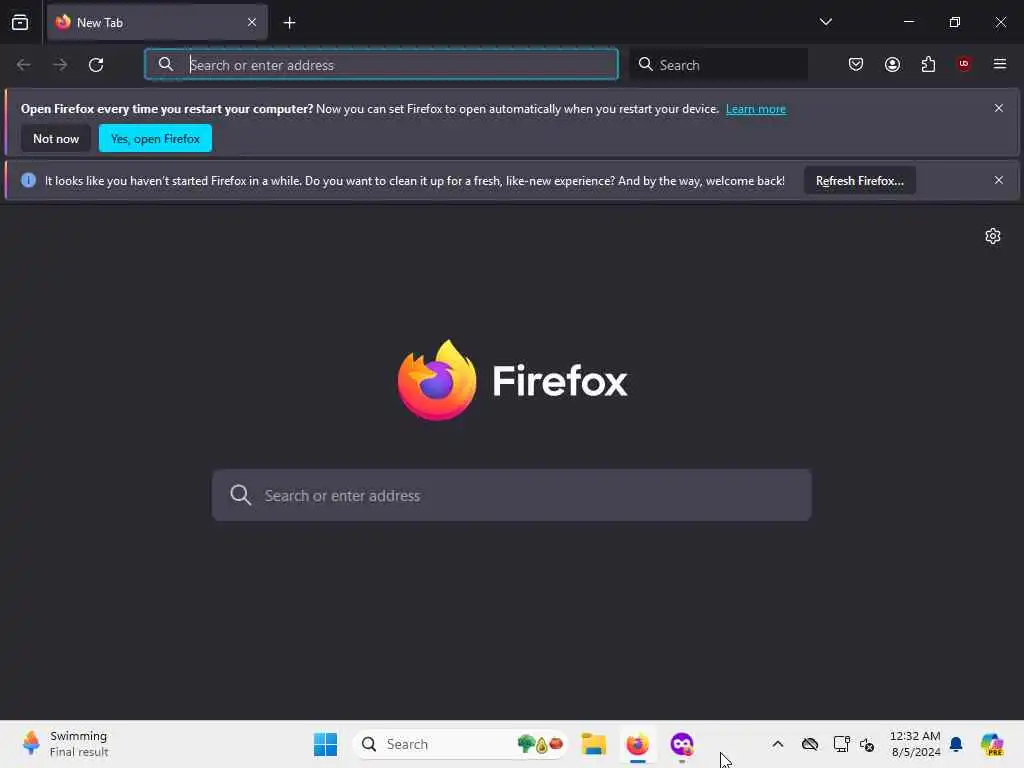1024x768 pixels.
Task: Click the OneDrive cloud tray icon
Action: pos(810,744)
